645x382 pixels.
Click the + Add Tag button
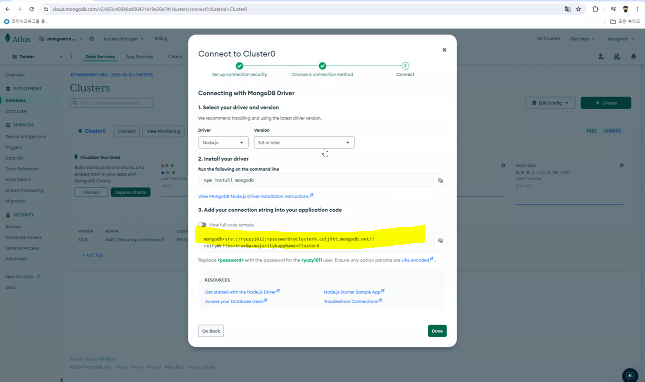[x=93, y=255]
